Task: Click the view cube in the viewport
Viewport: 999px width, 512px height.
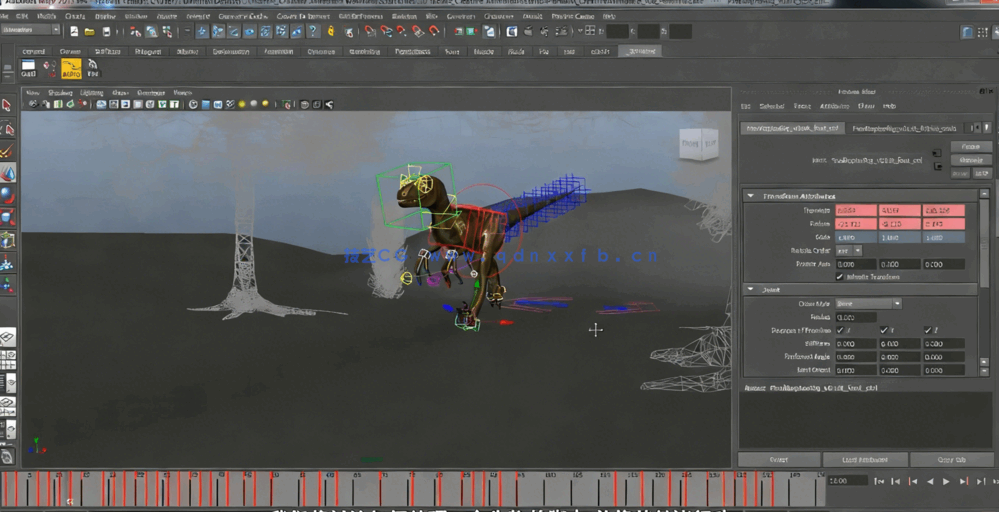Action: (698, 144)
